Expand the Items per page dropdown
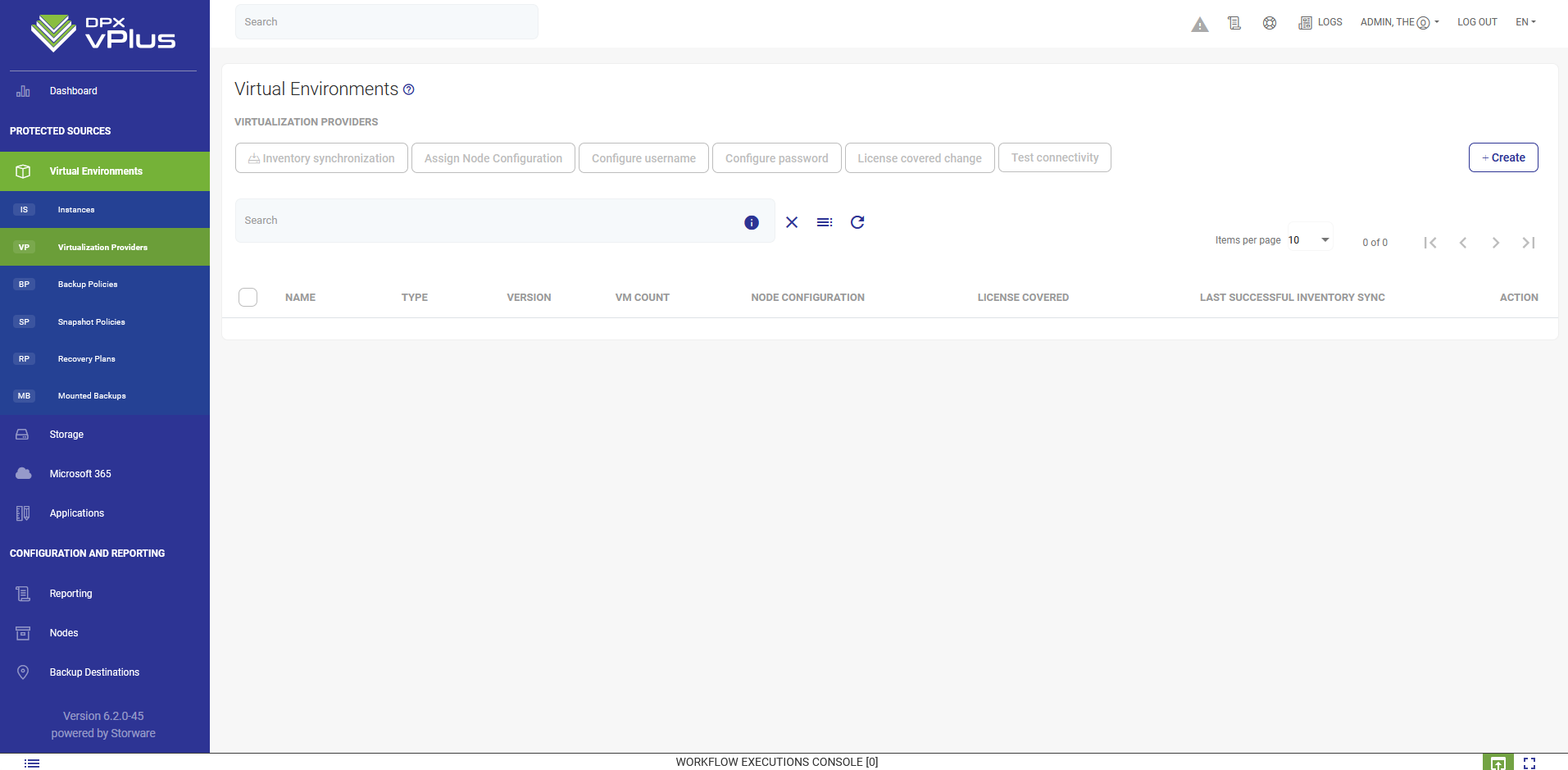 (x=1310, y=240)
